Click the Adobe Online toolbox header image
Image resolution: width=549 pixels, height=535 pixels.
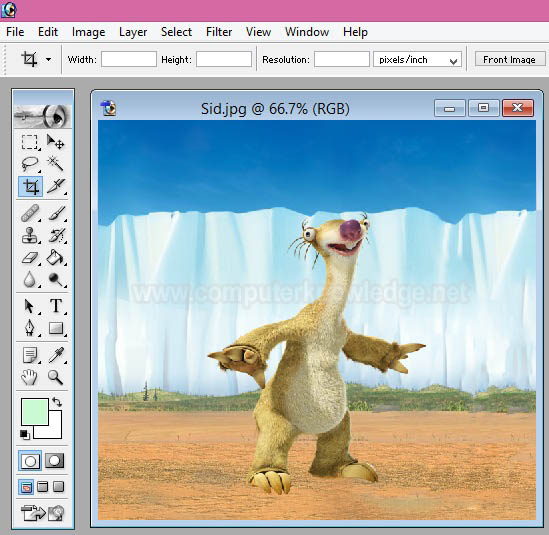coord(43,116)
